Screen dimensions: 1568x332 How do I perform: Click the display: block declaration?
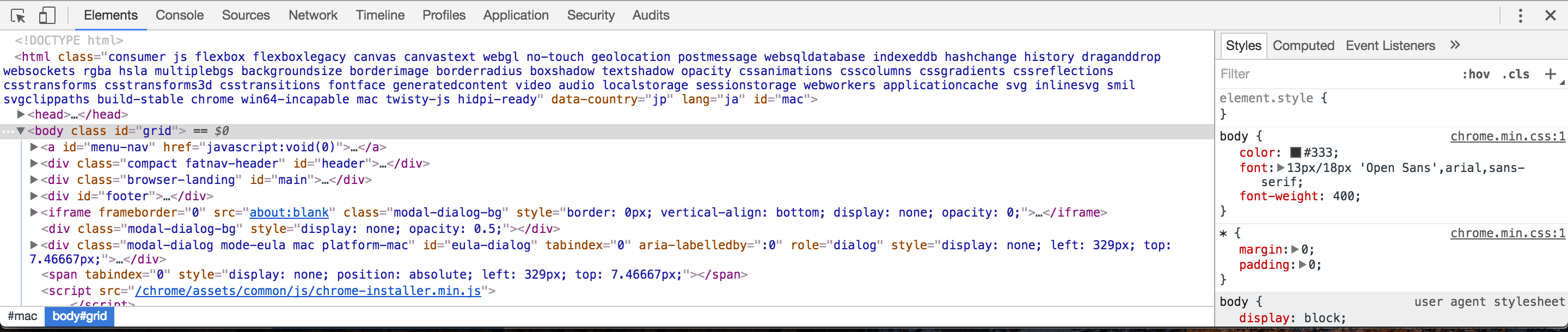click(x=1293, y=318)
